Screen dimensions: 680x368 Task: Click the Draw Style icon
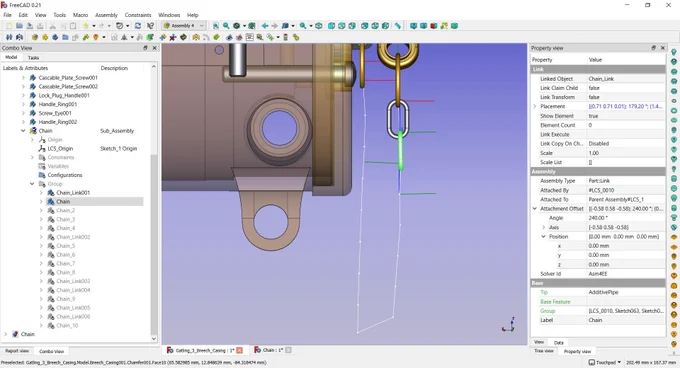click(x=236, y=26)
